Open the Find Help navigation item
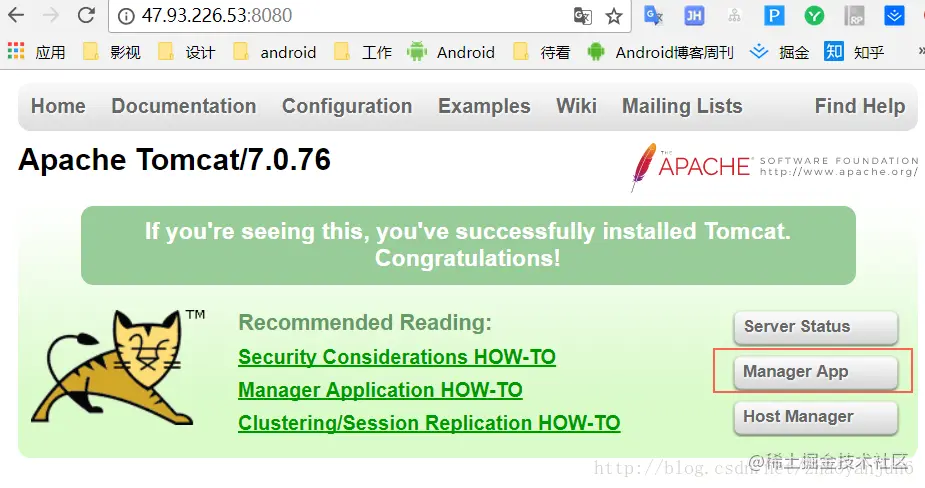Viewport: 925px width, 488px height. tap(860, 106)
